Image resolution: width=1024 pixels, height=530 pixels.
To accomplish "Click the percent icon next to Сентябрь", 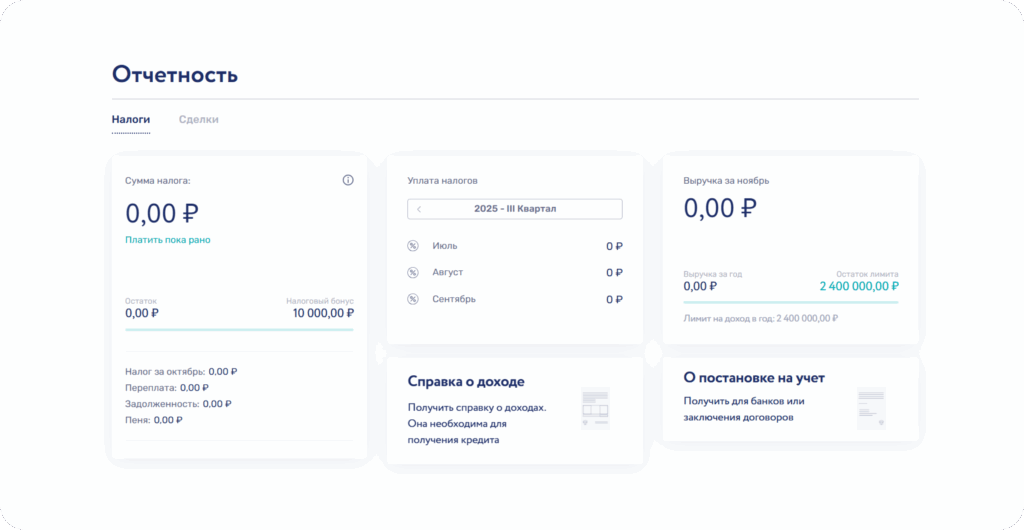I will point(413,299).
